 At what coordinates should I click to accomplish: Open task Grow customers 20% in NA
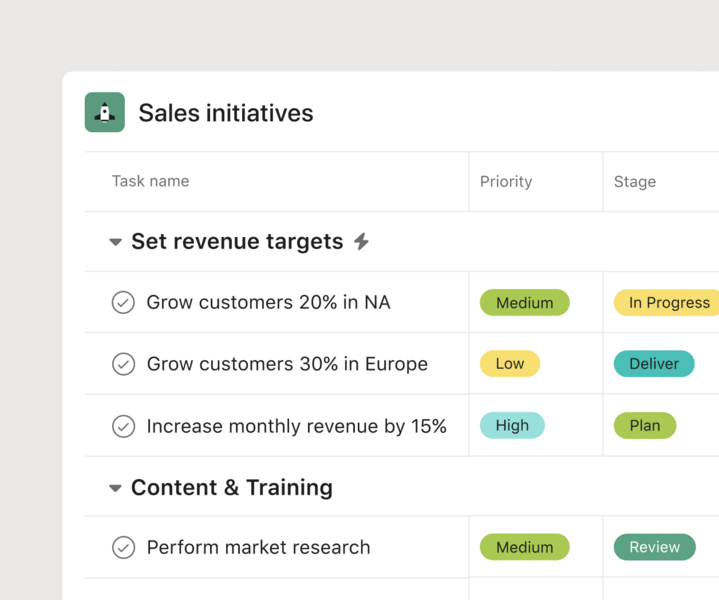tap(268, 302)
